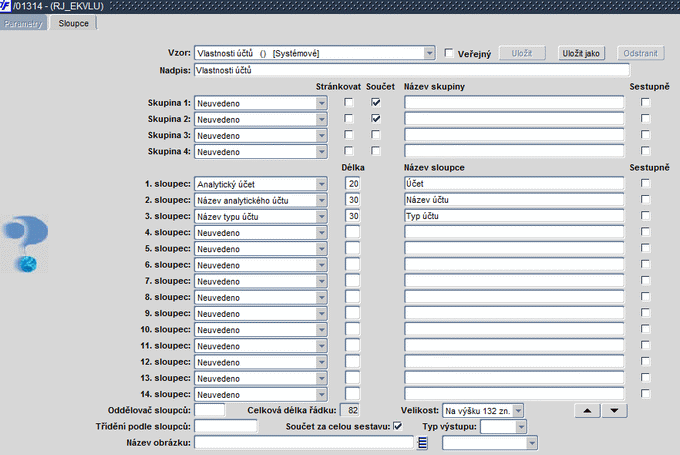Open the help question mark icon

(25, 244)
